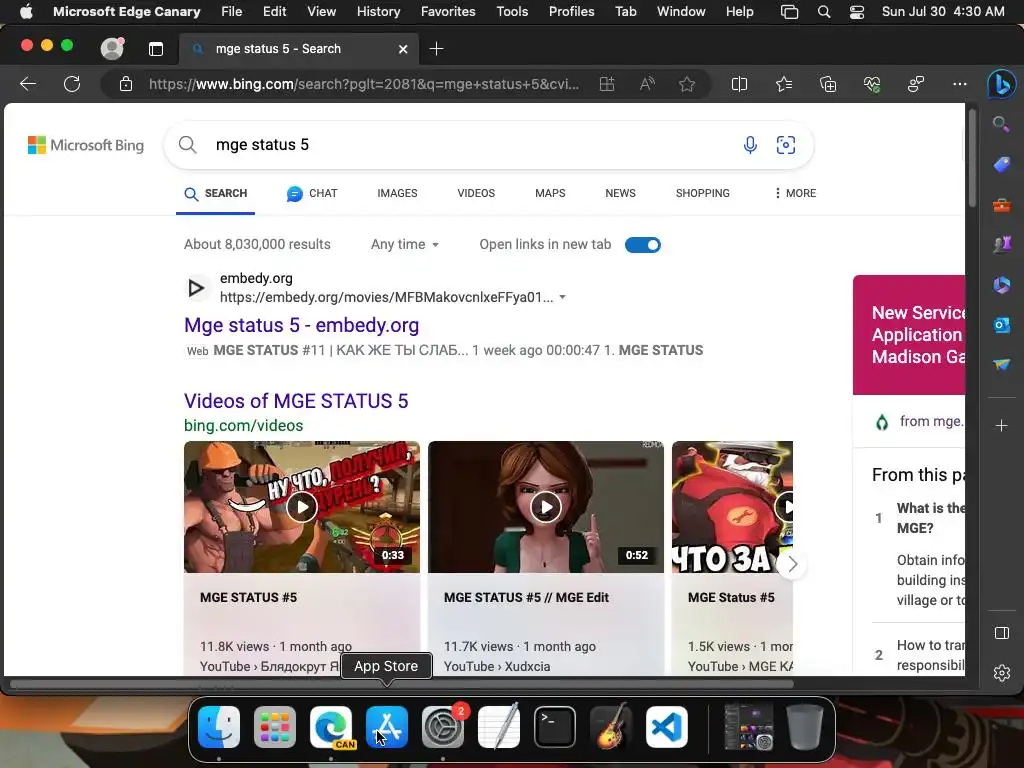This screenshot has height=768, width=1024.
Task: Open the apps grid icon in address bar
Action: click(607, 84)
